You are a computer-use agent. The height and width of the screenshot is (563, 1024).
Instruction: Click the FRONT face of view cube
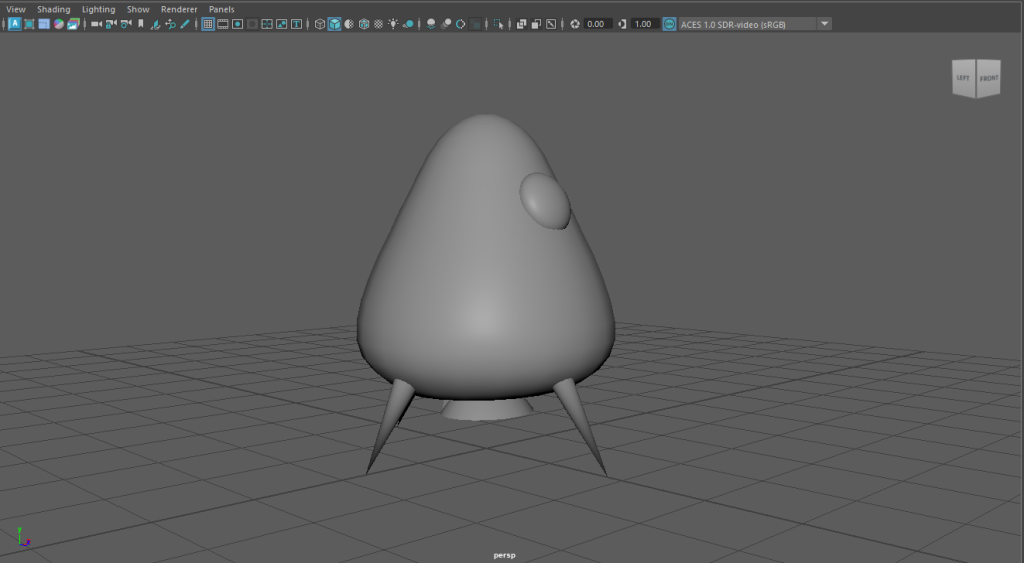[x=988, y=78]
